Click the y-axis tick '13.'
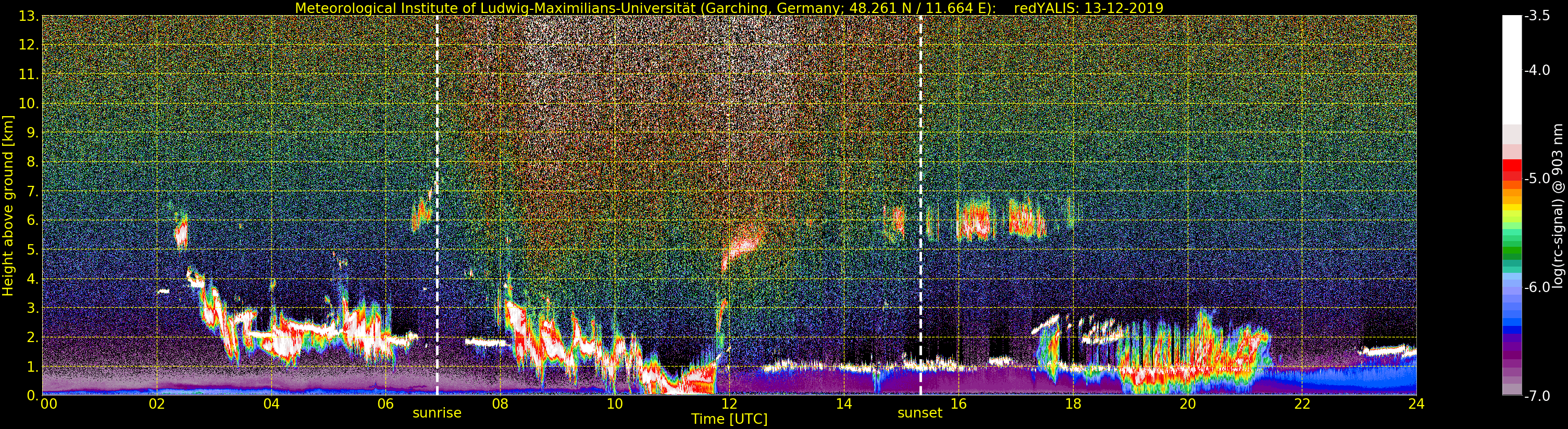This screenshot has width=1568, height=429. [x=29, y=16]
